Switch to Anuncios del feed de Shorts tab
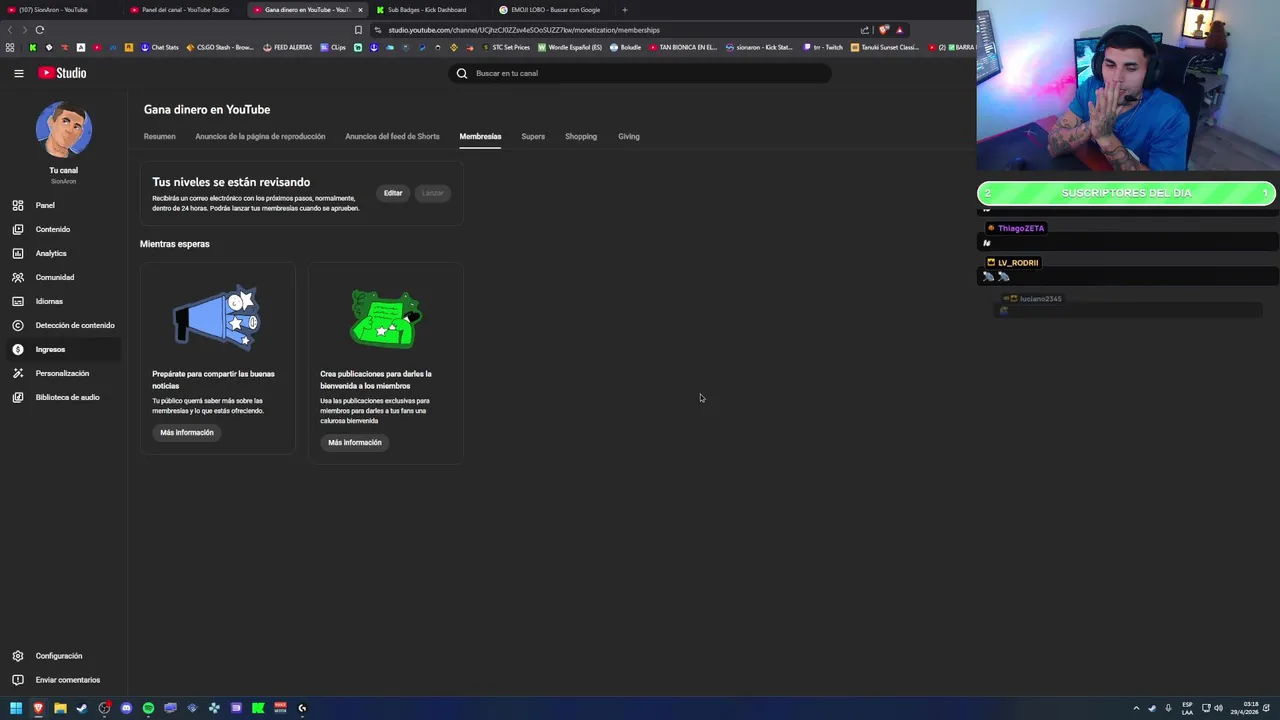This screenshot has width=1280, height=720. coord(392,136)
